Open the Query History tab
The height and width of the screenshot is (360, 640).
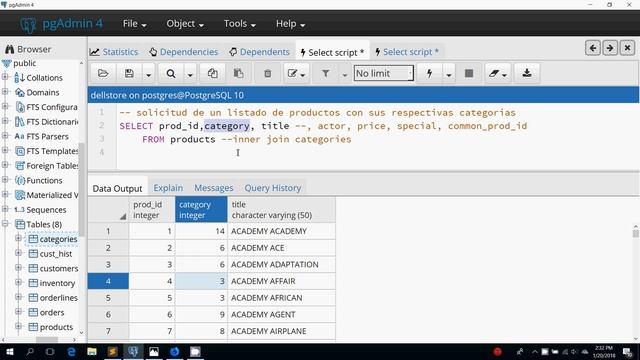[273, 188]
